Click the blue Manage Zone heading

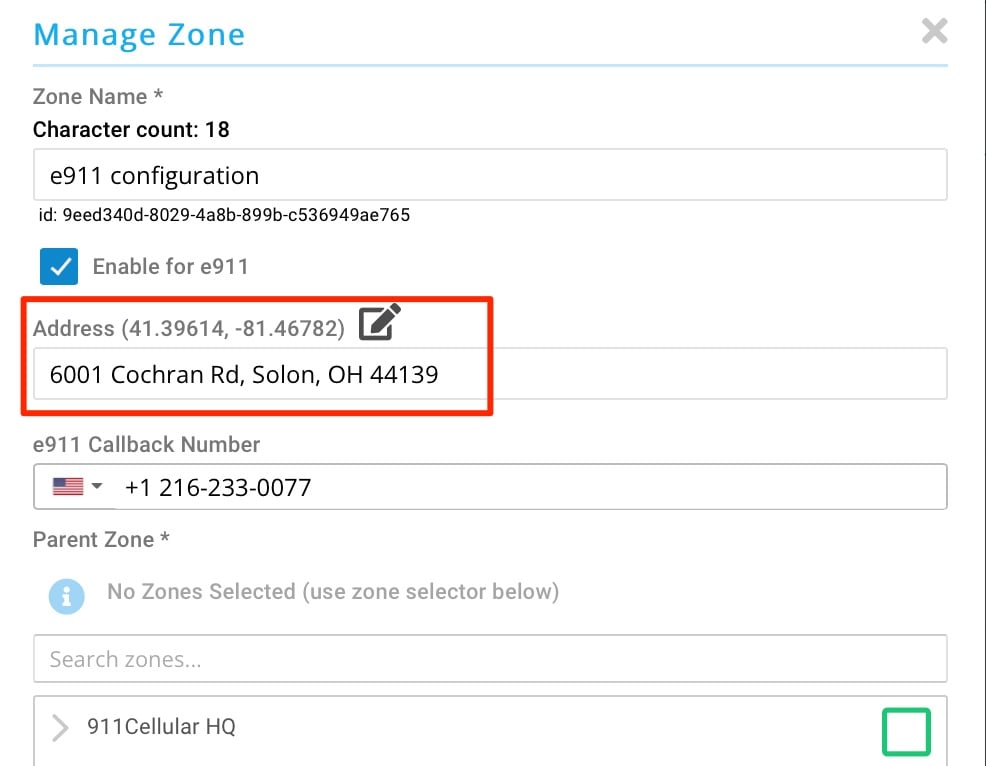139,34
